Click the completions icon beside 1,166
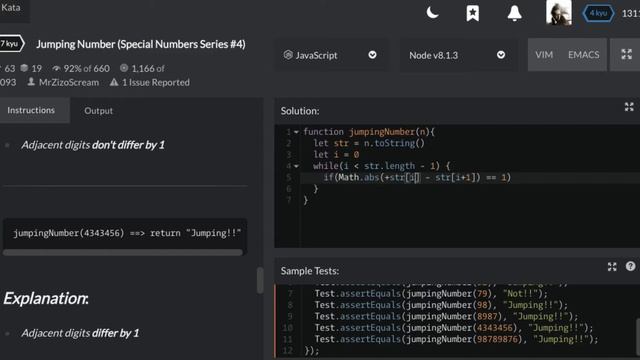Image resolution: width=640 pixels, height=360 pixels. (x=124, y=68)
